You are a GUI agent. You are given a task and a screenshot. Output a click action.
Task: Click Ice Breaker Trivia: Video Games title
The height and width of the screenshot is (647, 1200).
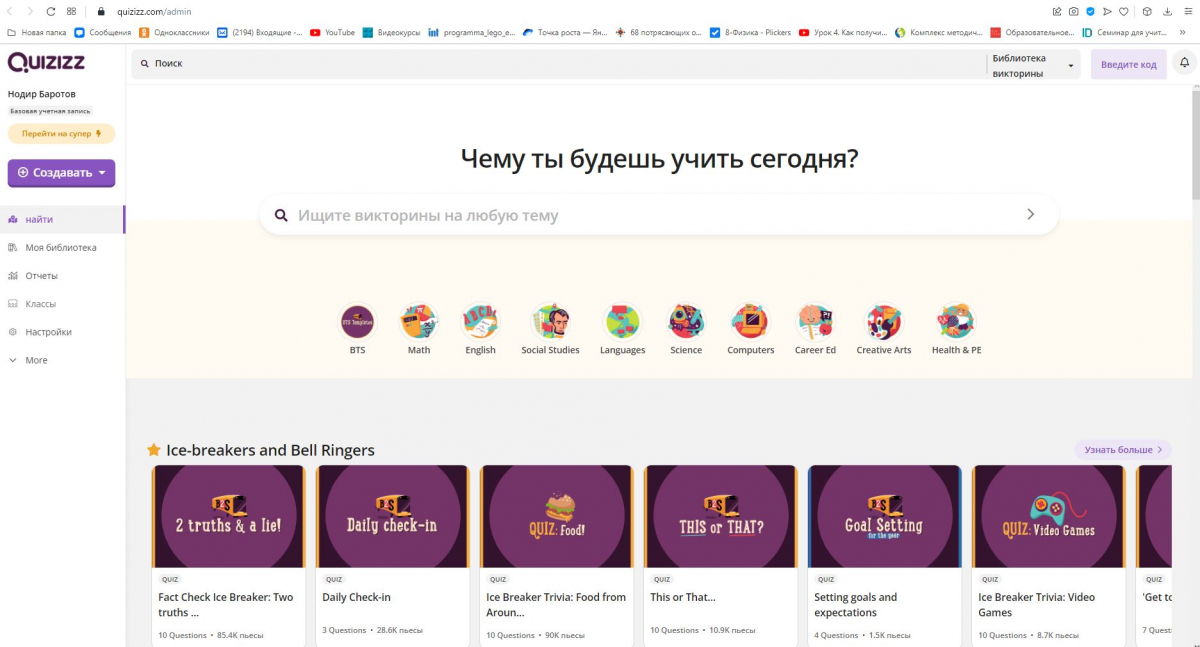pyautogui.click(x=1036, y=605)
